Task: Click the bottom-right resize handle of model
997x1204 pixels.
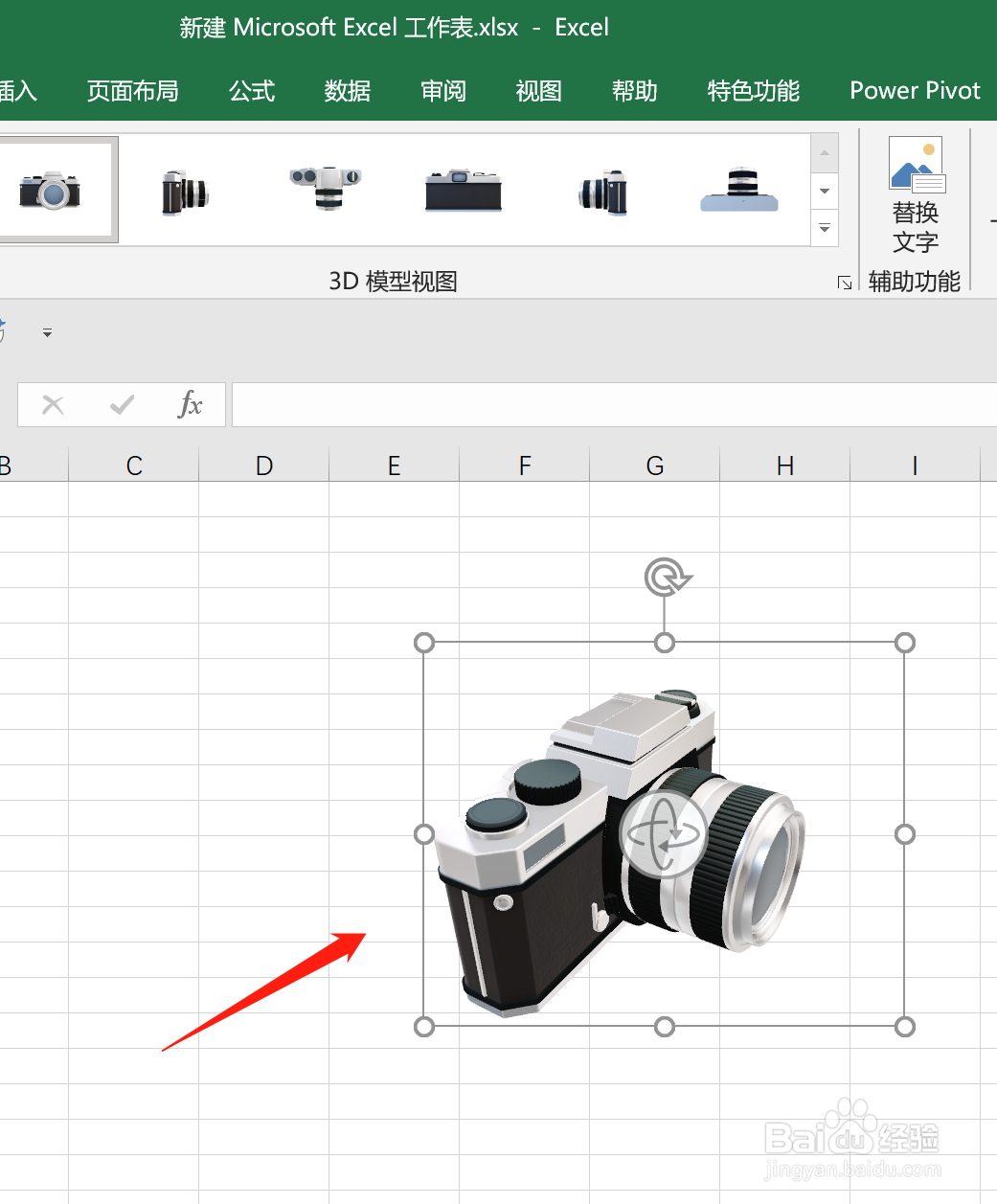Action: [x=905, y=1027]
